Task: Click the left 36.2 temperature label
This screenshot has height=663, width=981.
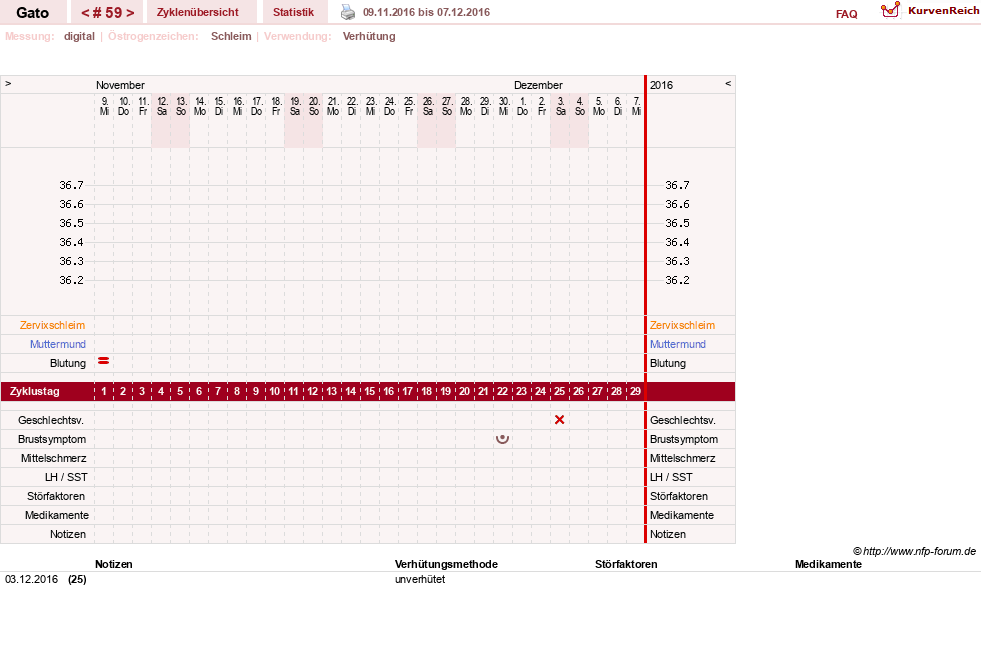Action: point(71,280)
